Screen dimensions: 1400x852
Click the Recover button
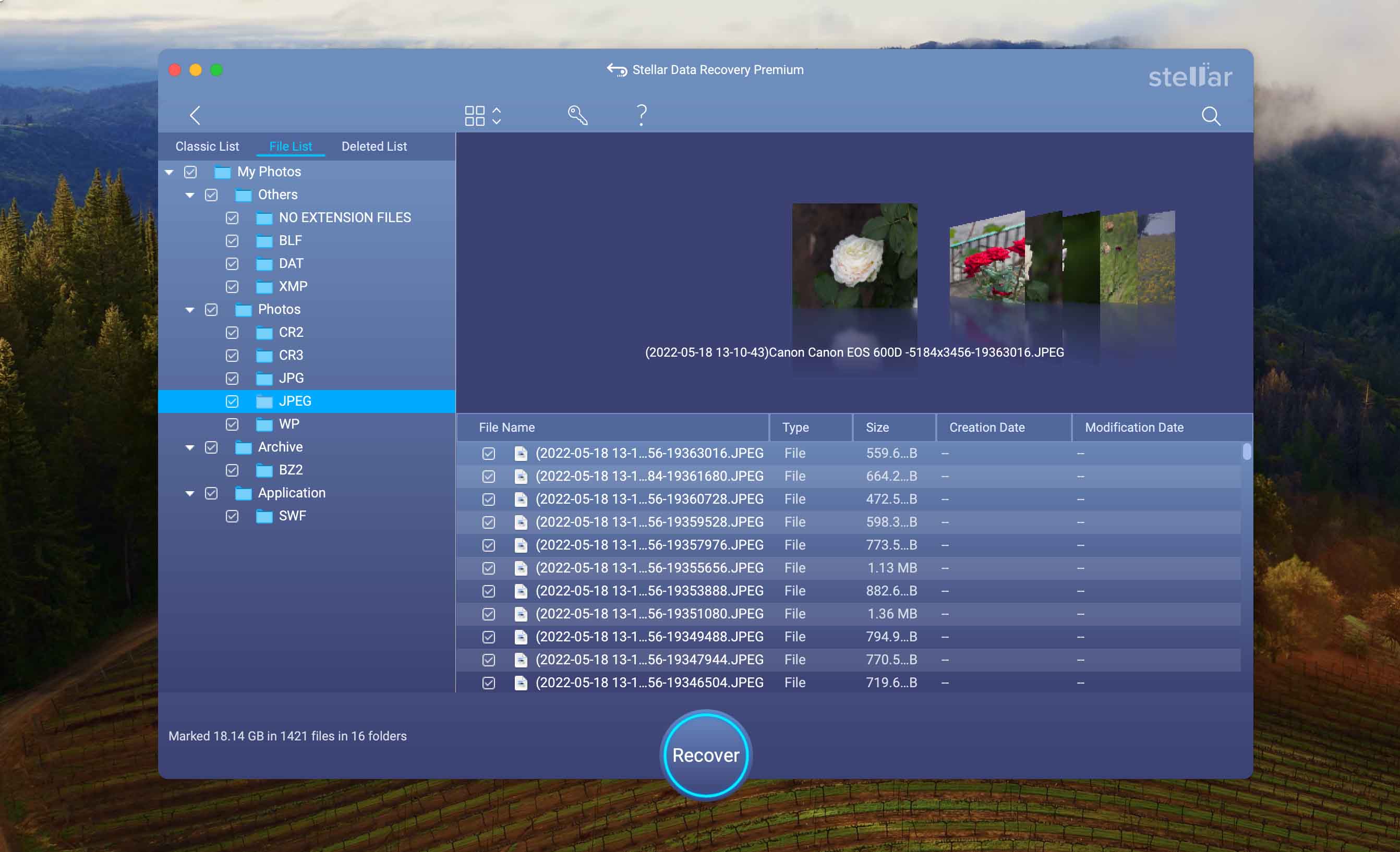pos(706,755)
